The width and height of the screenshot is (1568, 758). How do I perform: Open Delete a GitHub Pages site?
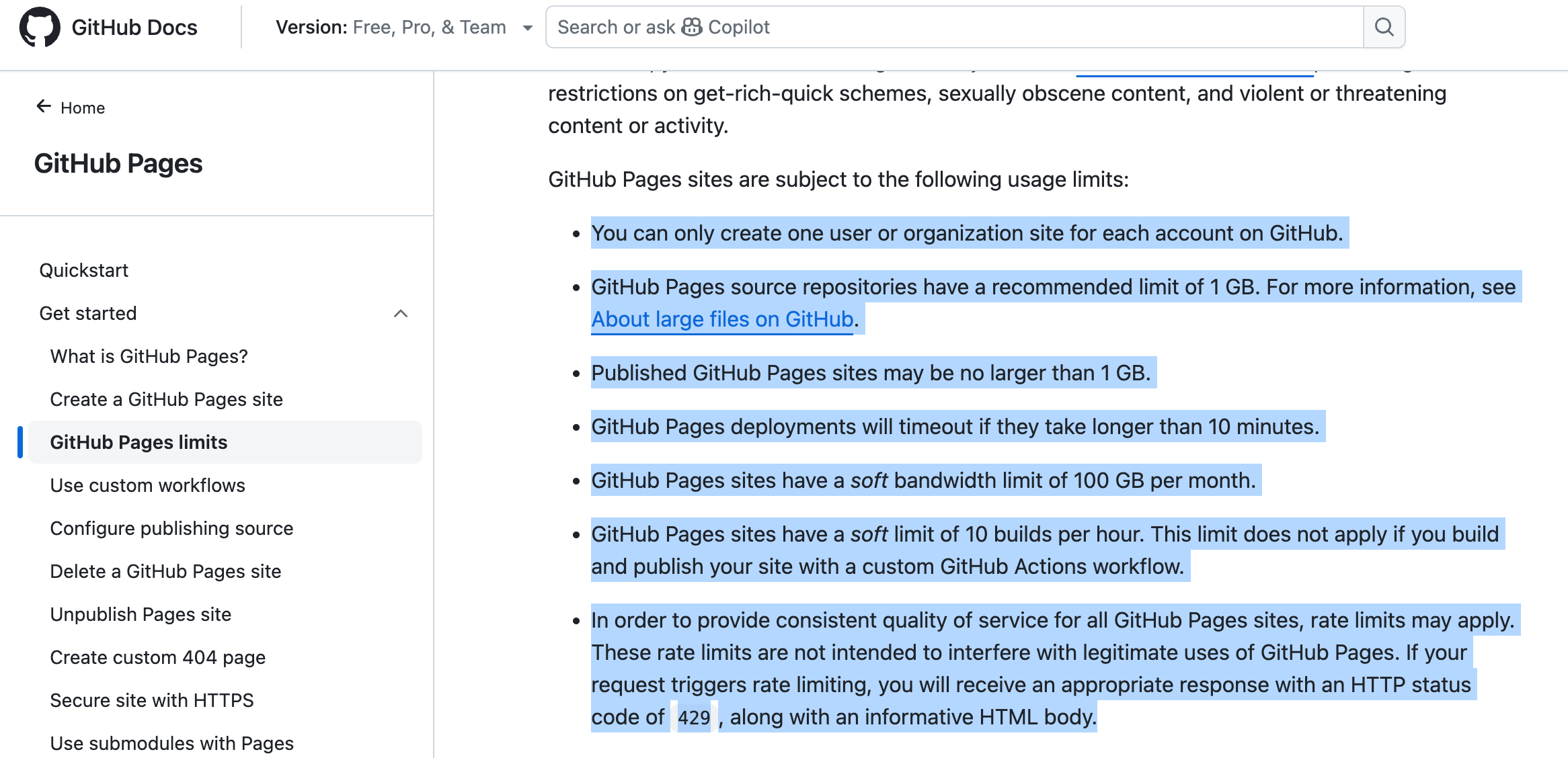pyautogui.click(x=165, y=571)
